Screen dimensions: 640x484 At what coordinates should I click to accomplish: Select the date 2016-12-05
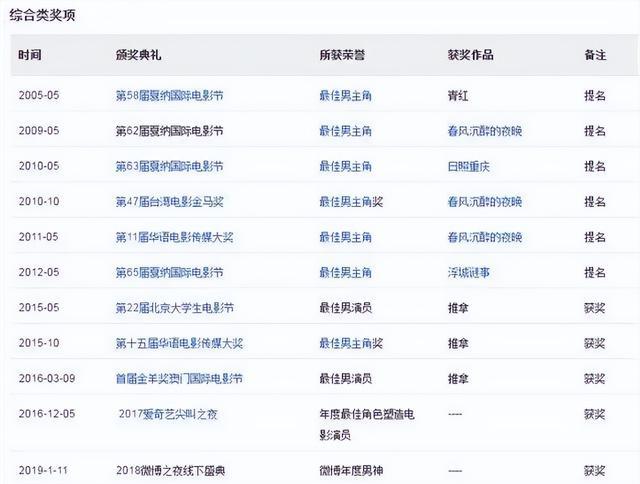pos(47,414)
